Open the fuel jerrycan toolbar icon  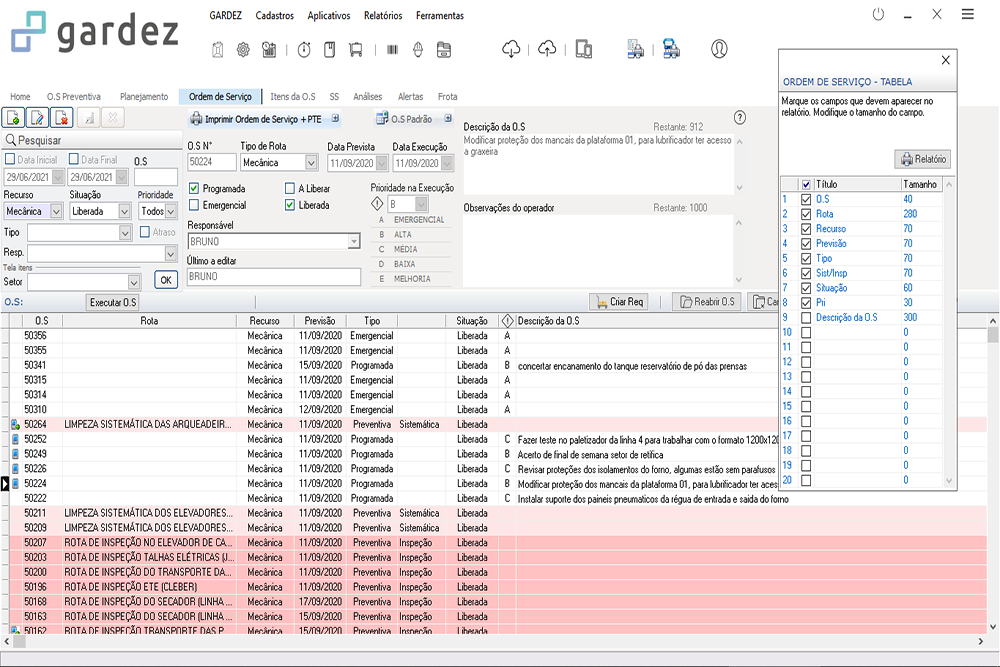(x=217, y=50)
